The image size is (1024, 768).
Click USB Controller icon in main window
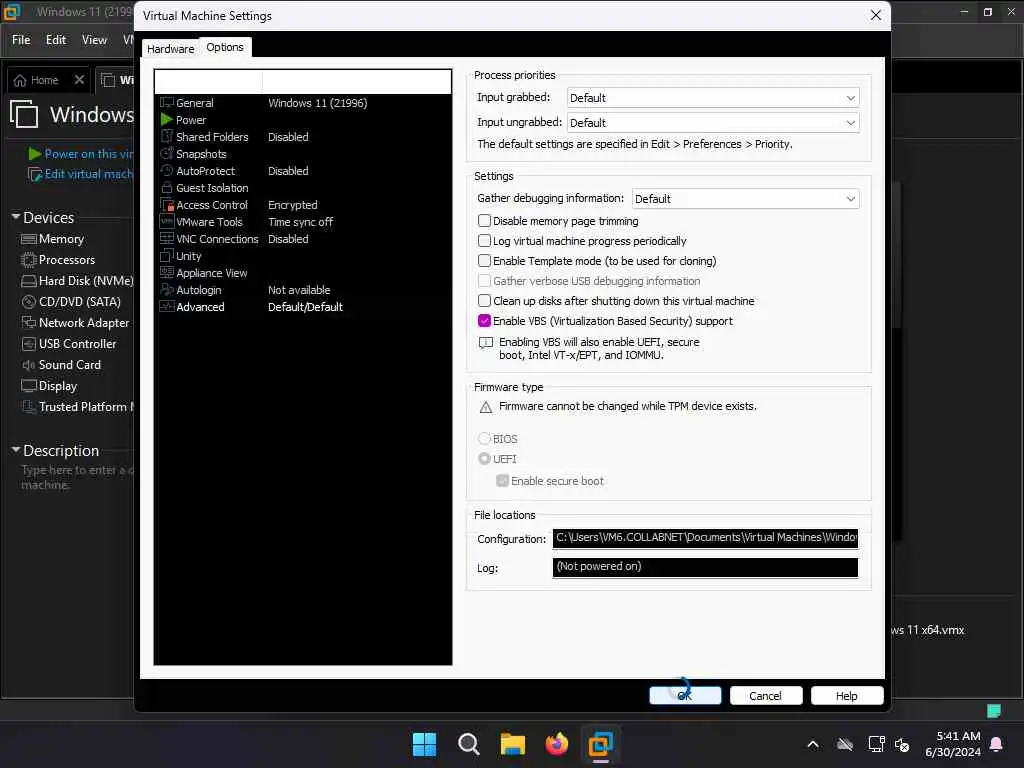click(x=29, y=344)
